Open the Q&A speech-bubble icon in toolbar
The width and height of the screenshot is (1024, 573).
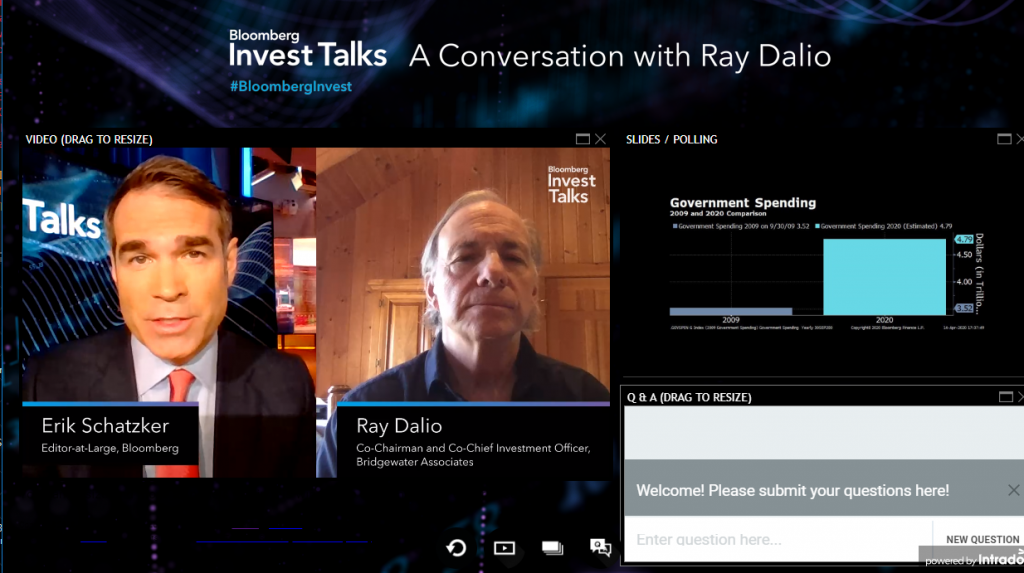click(600, 548)
